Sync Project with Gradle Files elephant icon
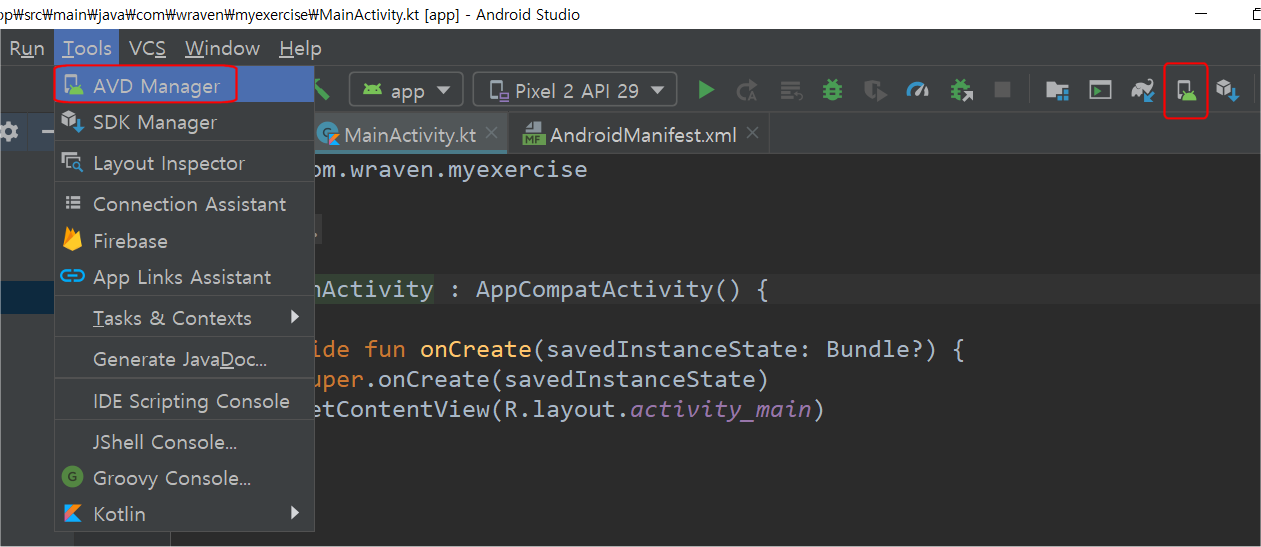Viewport: 1261px width, 547px height. tap(1143, 91)
